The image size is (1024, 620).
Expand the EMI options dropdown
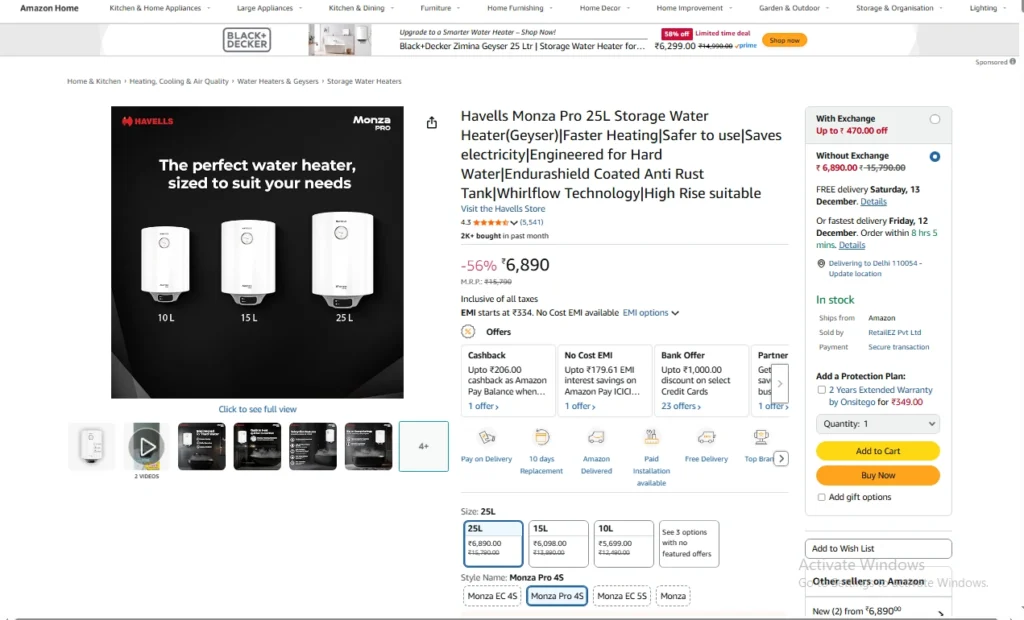[x=651, y=313]
